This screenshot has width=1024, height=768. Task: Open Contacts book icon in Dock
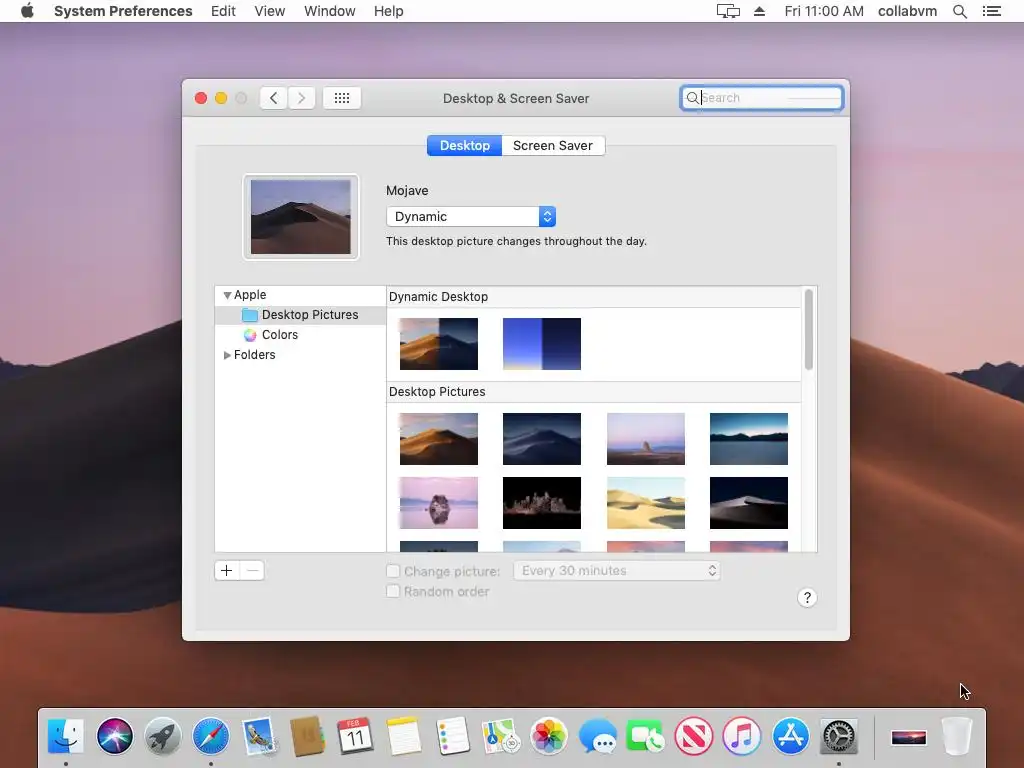tap(308, 736)
